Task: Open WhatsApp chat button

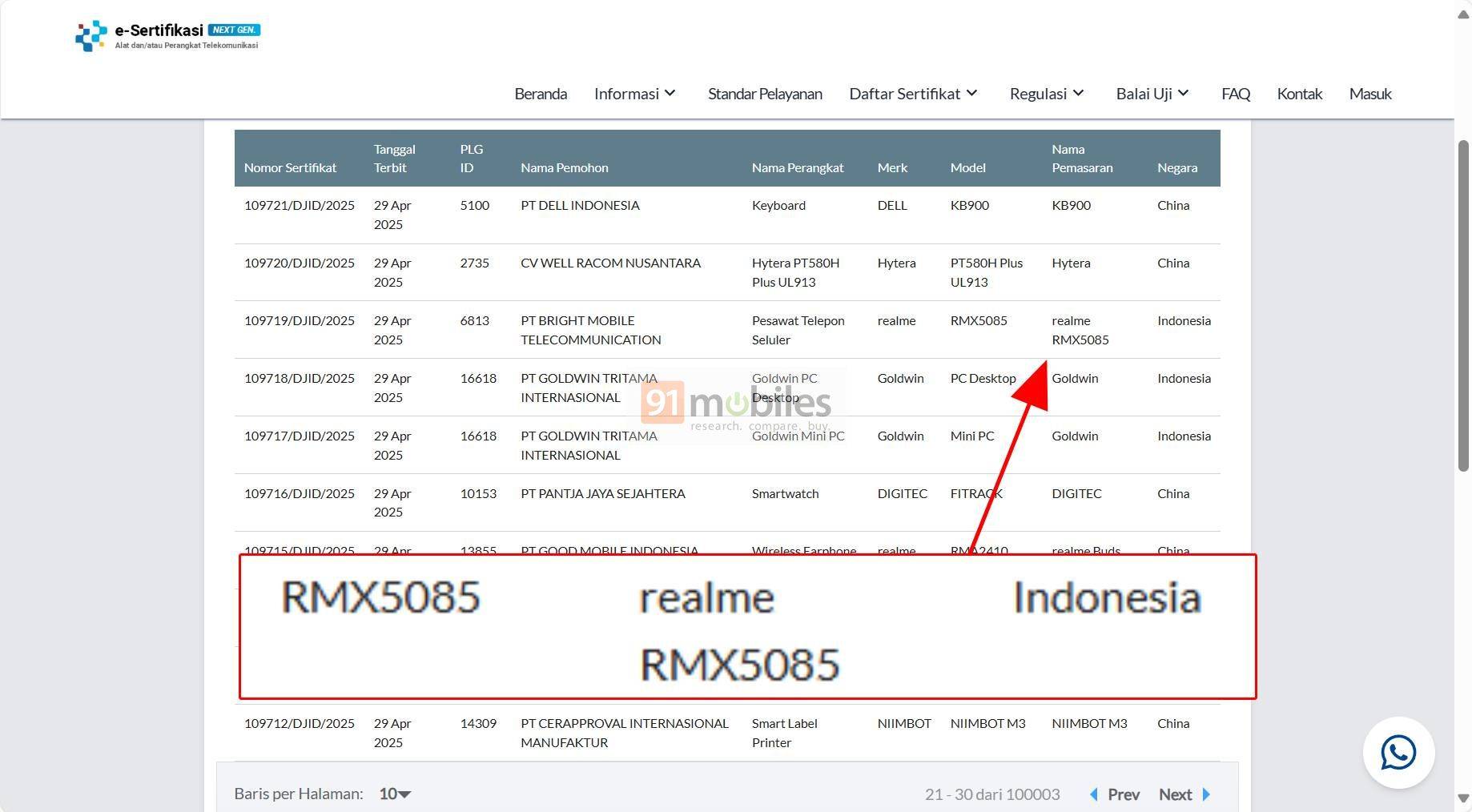Action: (x=1398, y=753)
